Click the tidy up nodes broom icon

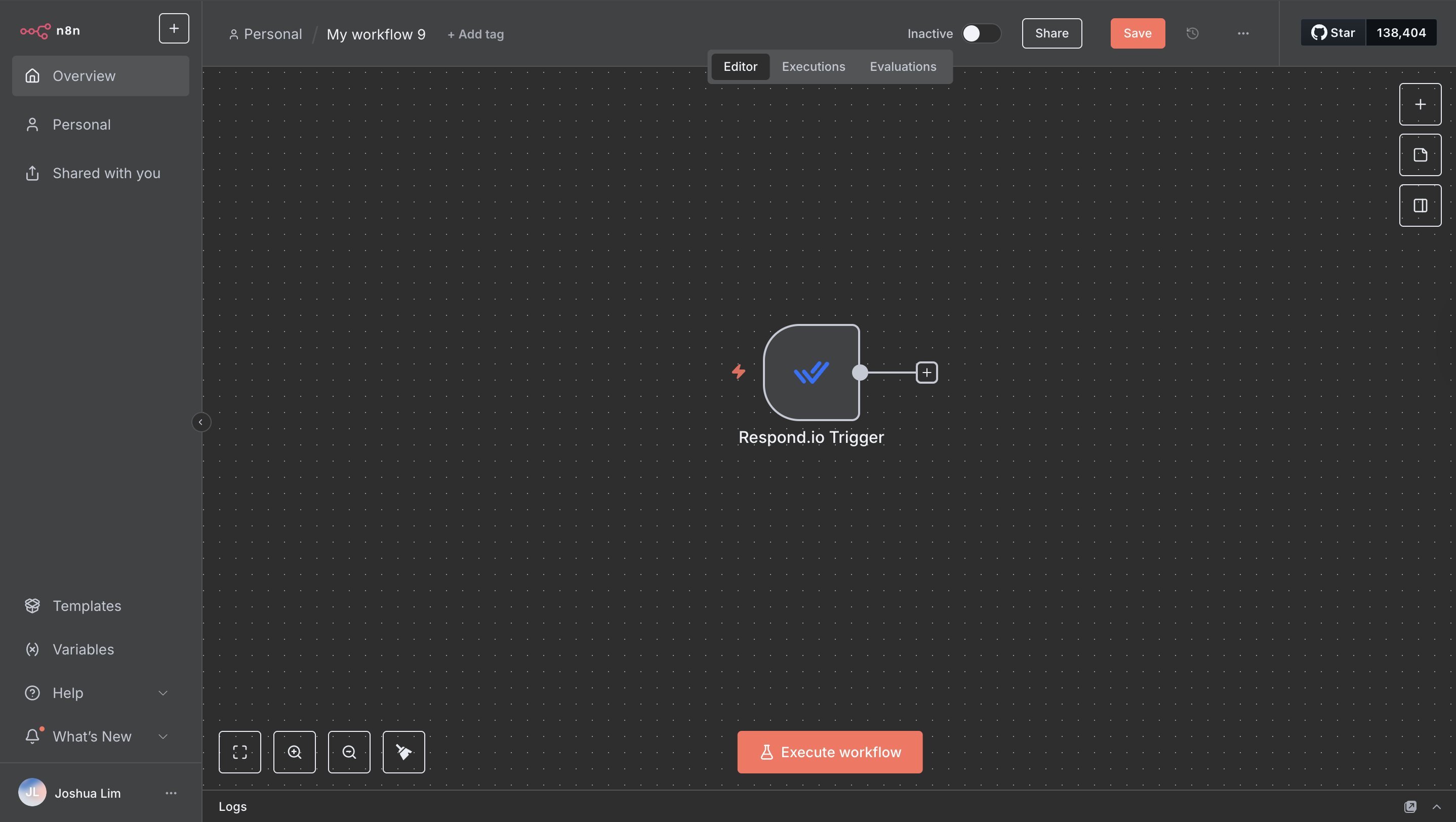[403, 752]
